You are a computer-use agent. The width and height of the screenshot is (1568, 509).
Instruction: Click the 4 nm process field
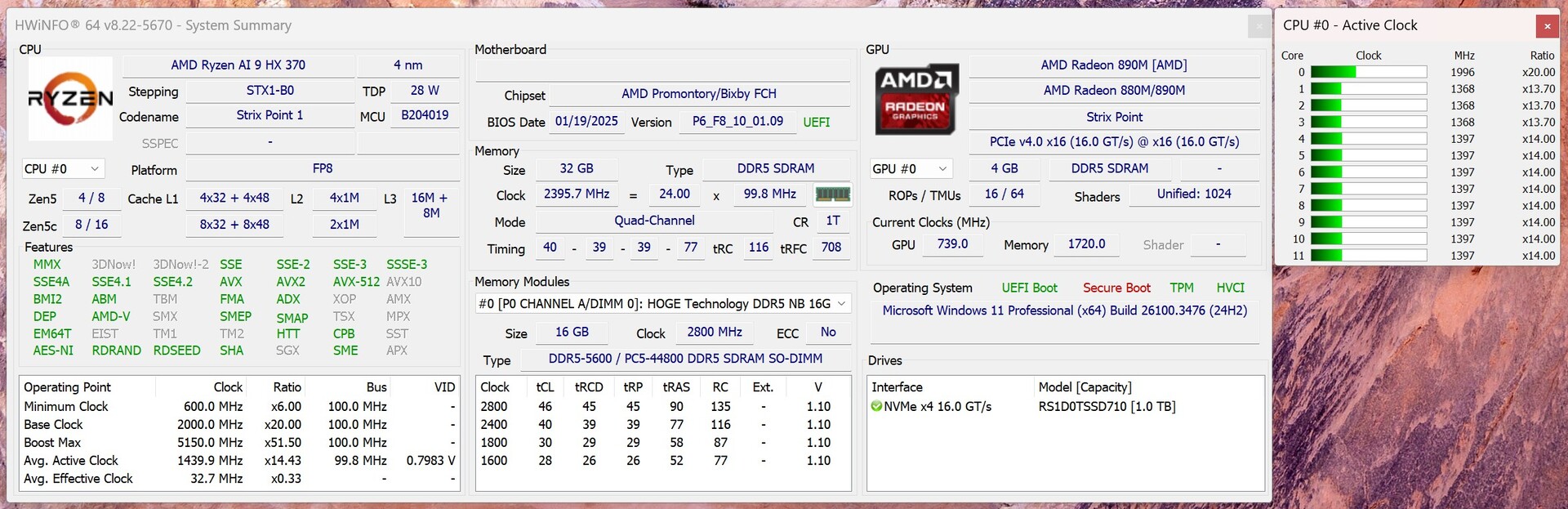coord(408,65)
